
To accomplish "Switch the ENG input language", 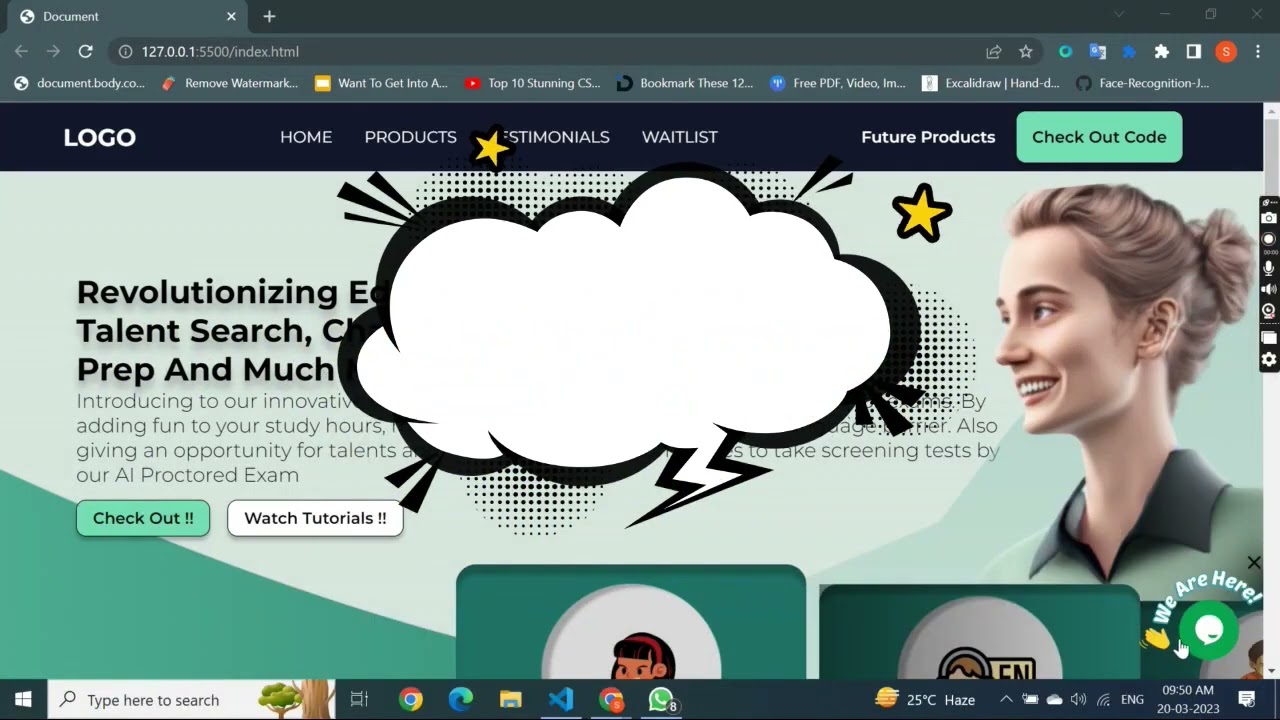I will [1132, 700].
